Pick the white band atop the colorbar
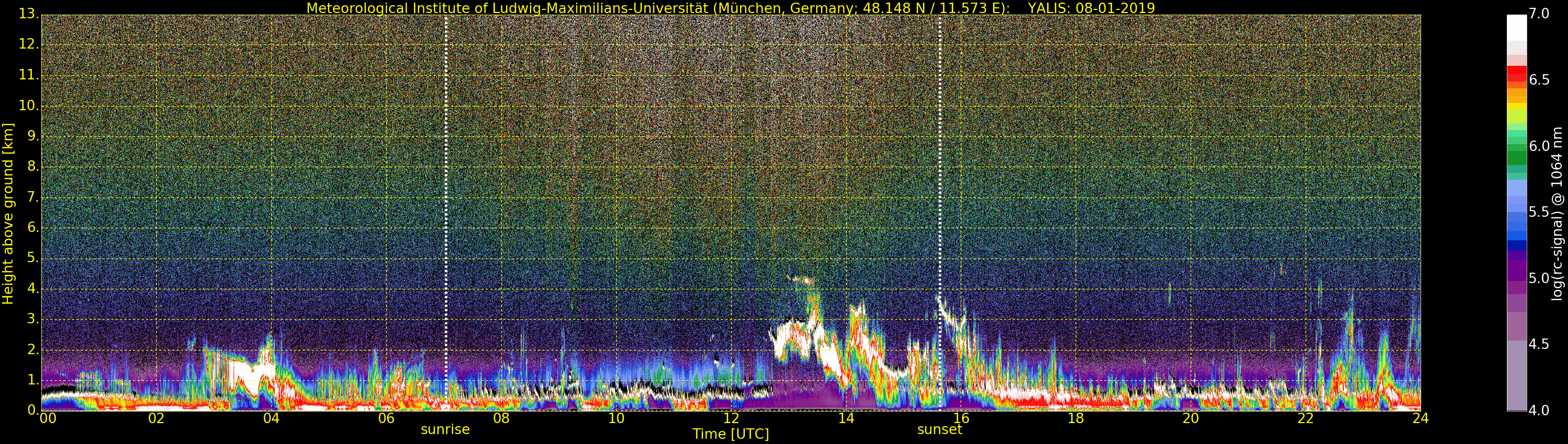1568x444 pixels. tap(1516, 28)
